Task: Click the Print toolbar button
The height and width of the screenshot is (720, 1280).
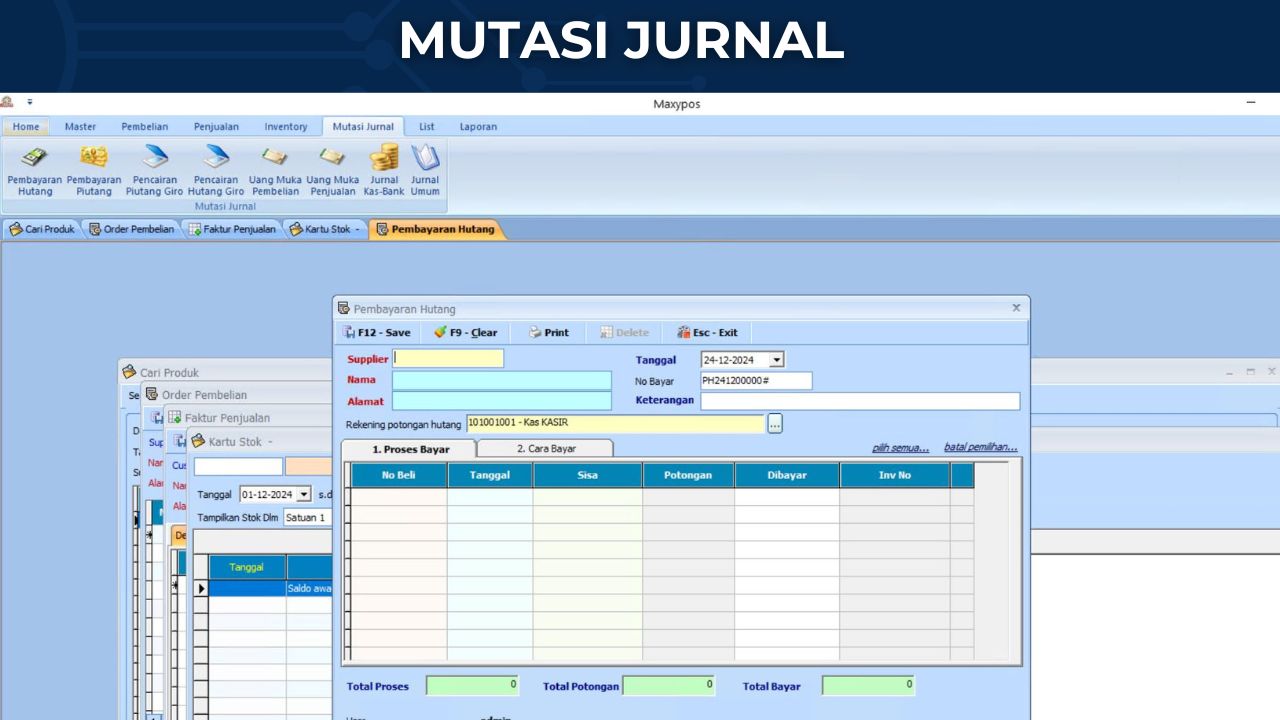Action: [549, 333]
